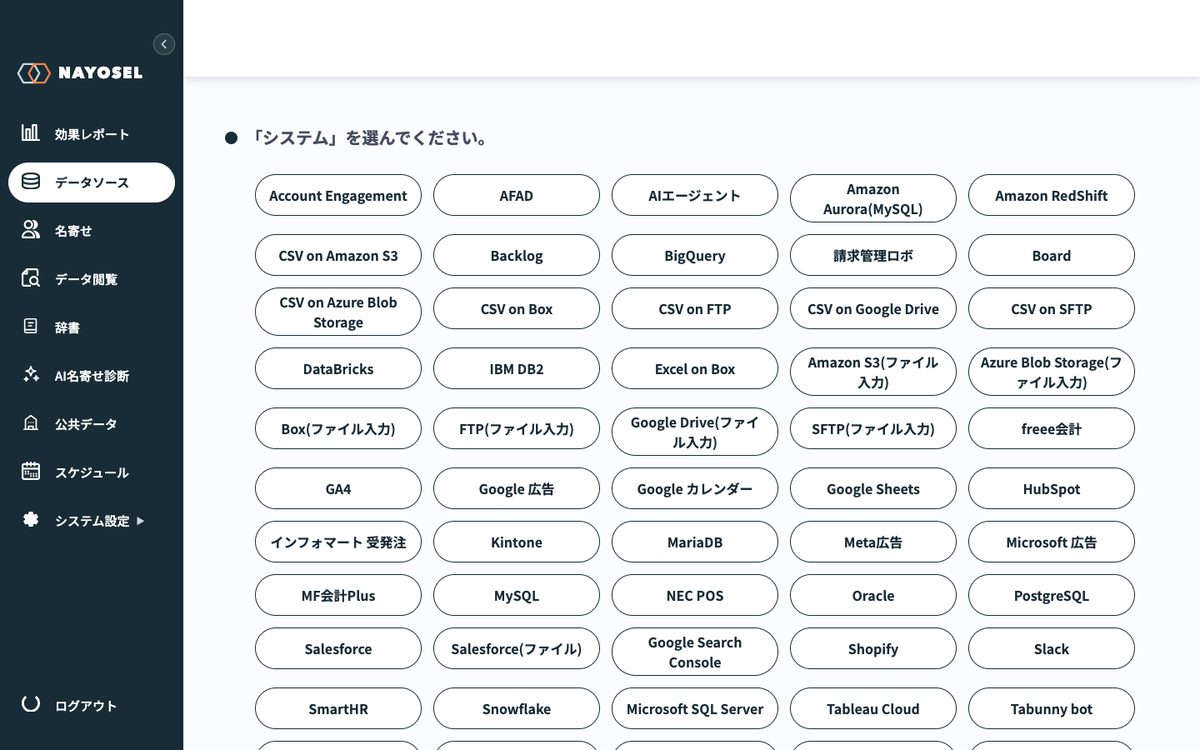Choose the DataBricks system

click(338, 369)
